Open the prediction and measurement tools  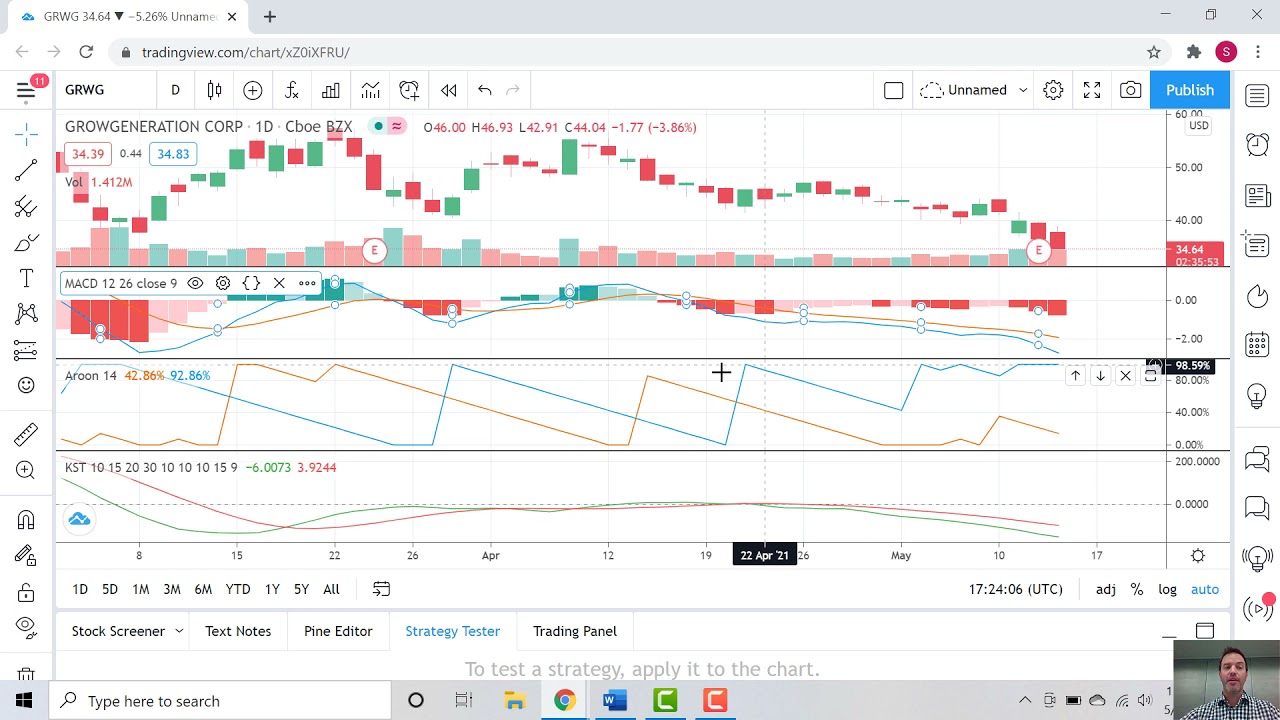[26, 350]
